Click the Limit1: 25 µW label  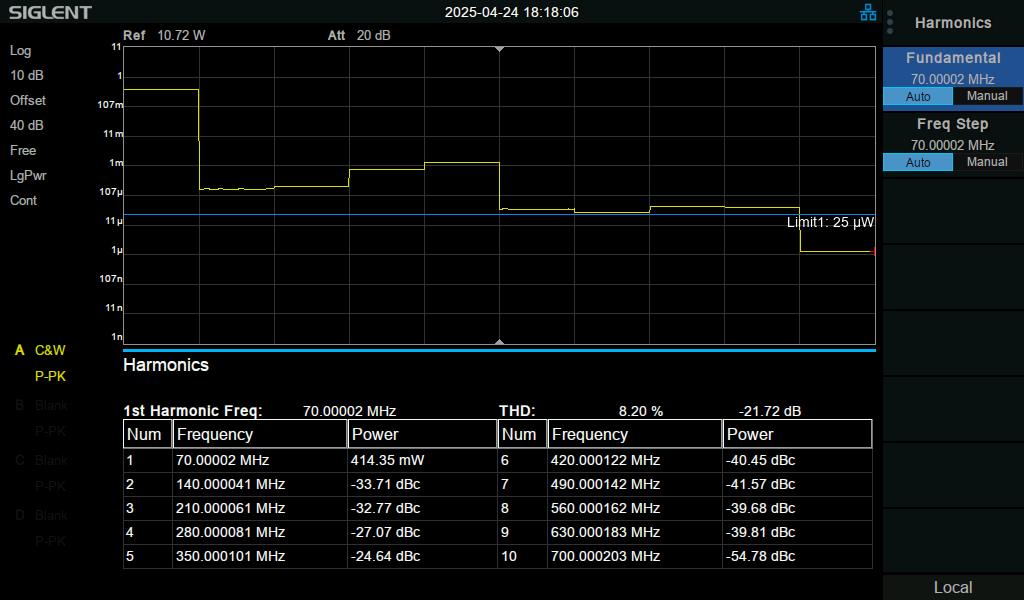pyautogui.click(x=830, y=223)
